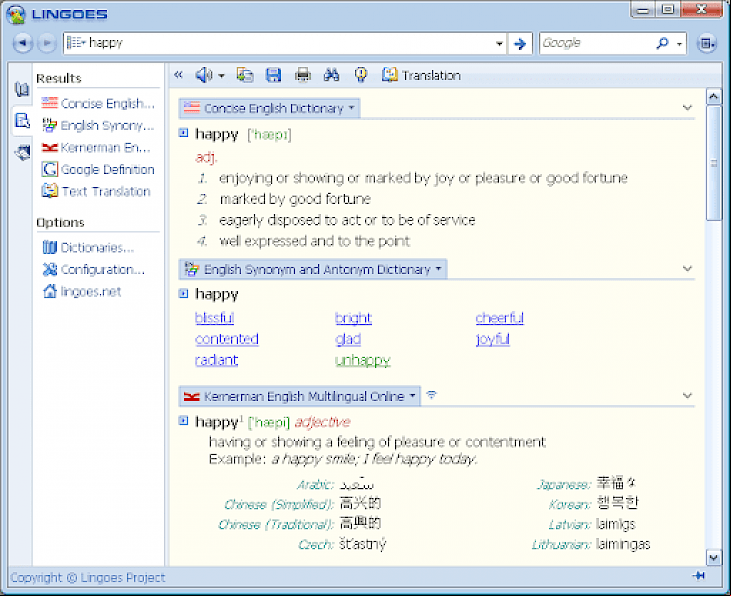Image resolution: width=731 pixels, height=596 pixels.
Task: Follow the contented synonym link
Action: pos(227,339)
